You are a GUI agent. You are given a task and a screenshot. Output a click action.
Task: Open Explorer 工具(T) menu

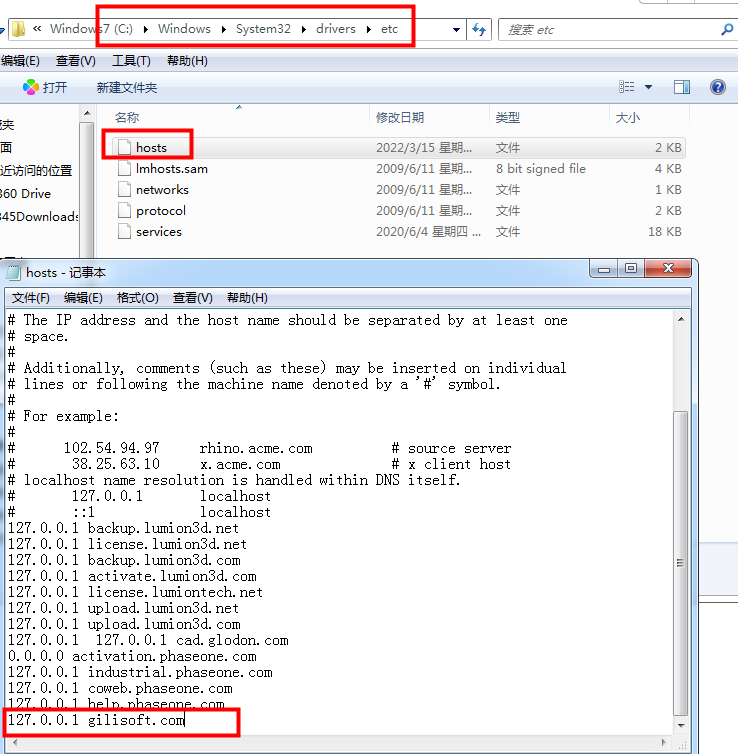[131, 61]
